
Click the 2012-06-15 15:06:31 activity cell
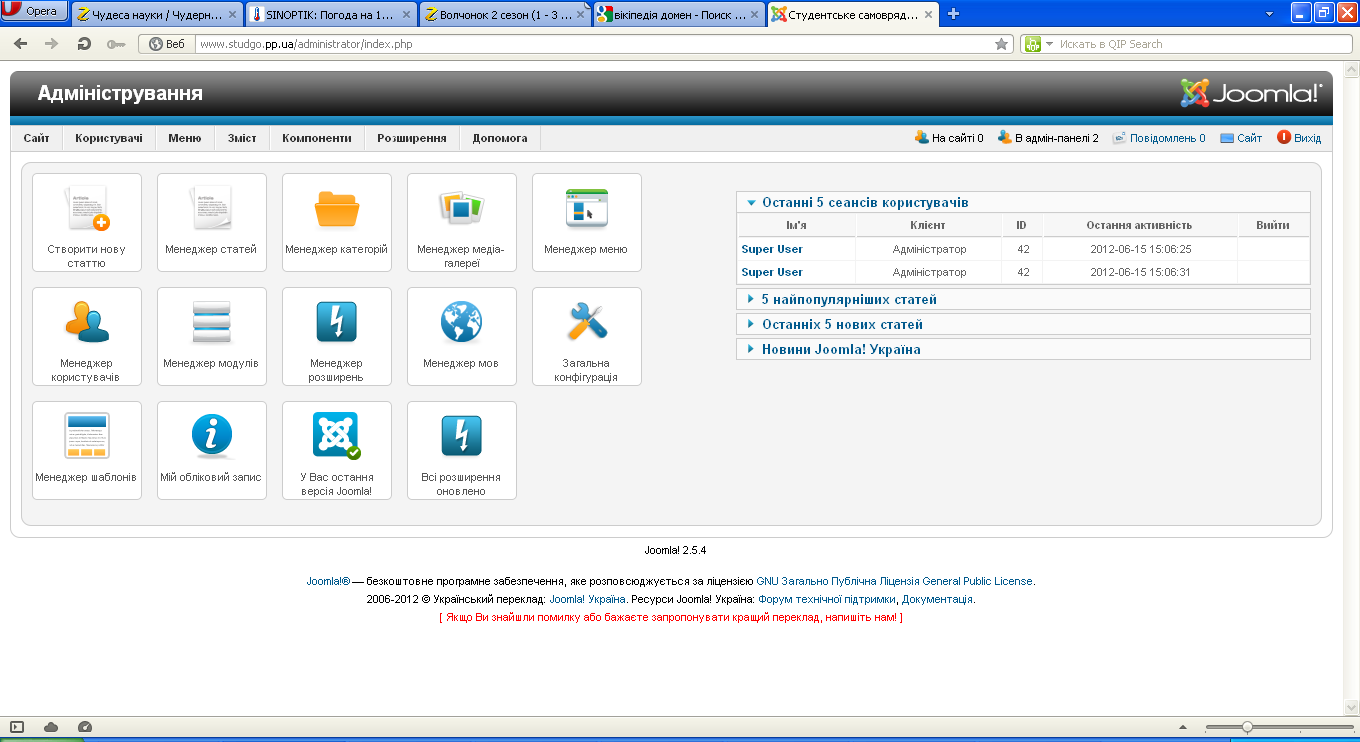[x=1140, y=272]
